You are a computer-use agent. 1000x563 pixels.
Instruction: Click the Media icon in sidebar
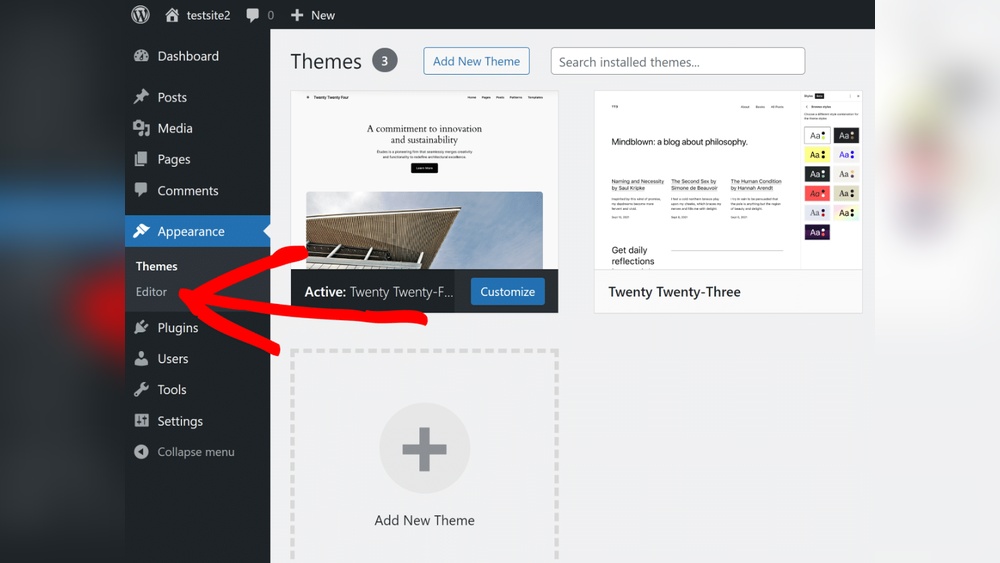(141, 128)
